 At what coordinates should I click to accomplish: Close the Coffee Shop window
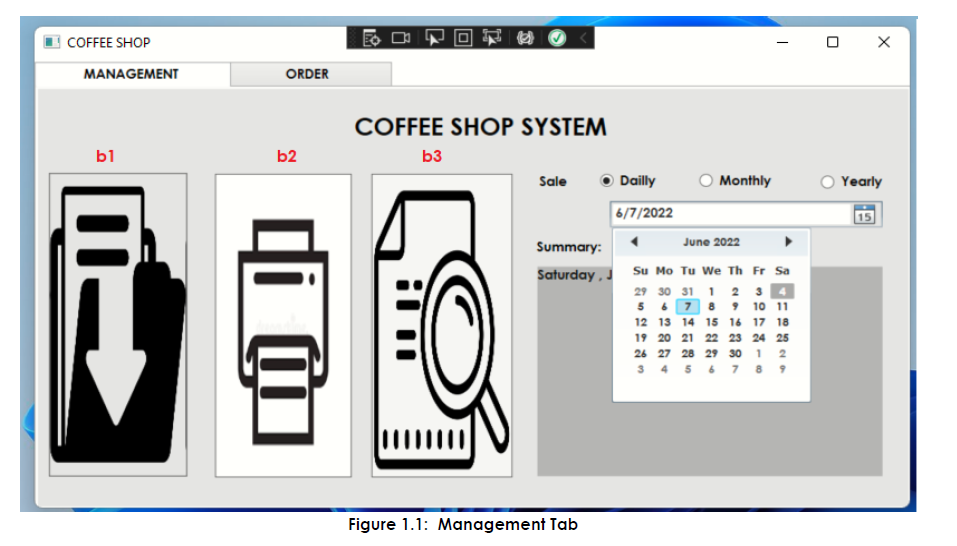[884, 42]
